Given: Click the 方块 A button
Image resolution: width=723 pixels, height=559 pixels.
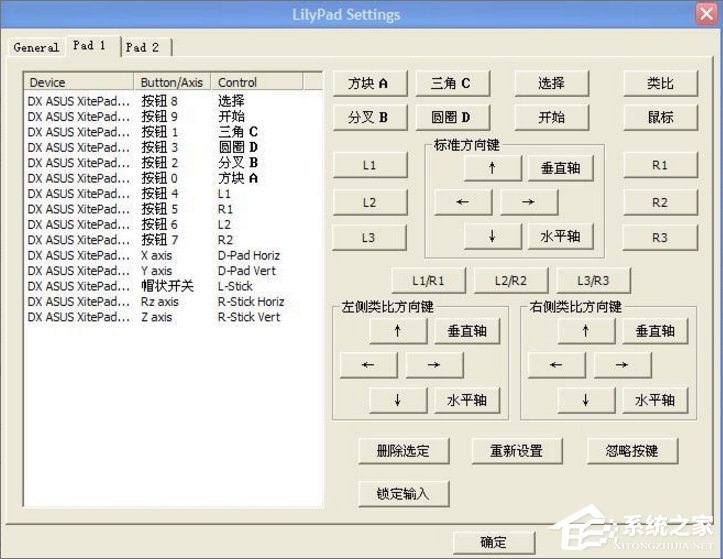Looking at the screenshot, I should coord(368,84).
